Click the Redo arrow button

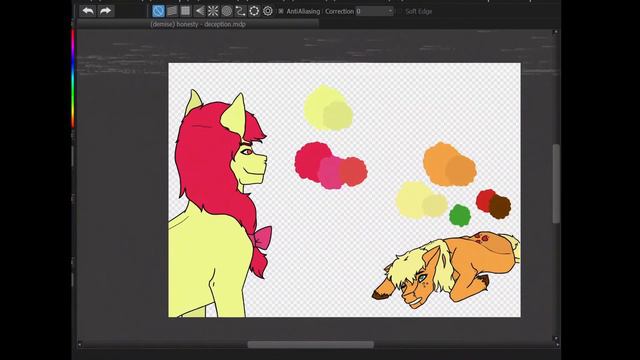tap(105, 11)
